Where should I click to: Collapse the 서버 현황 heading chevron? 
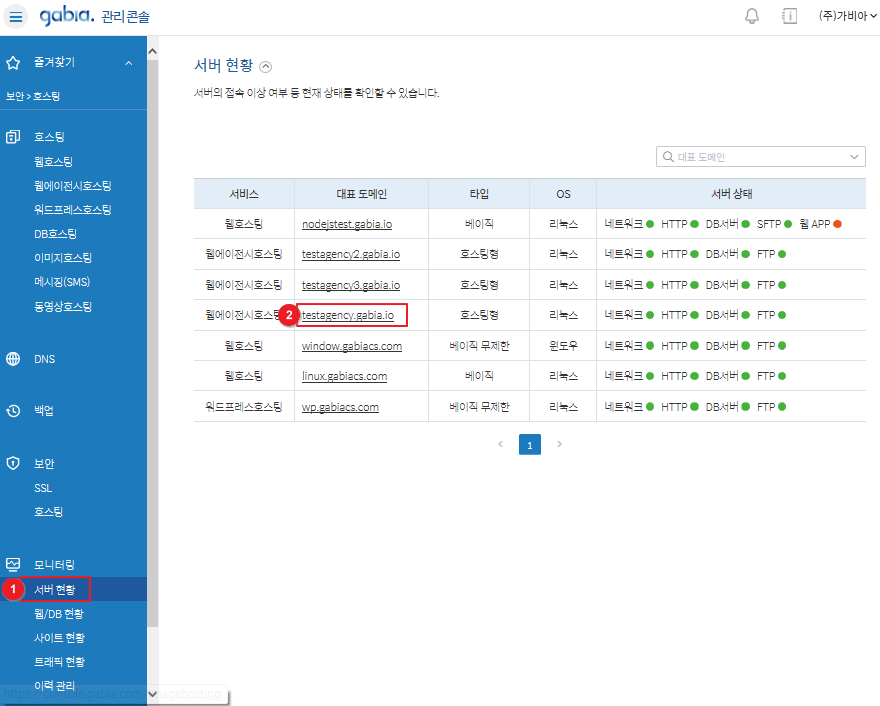(265, 67)
